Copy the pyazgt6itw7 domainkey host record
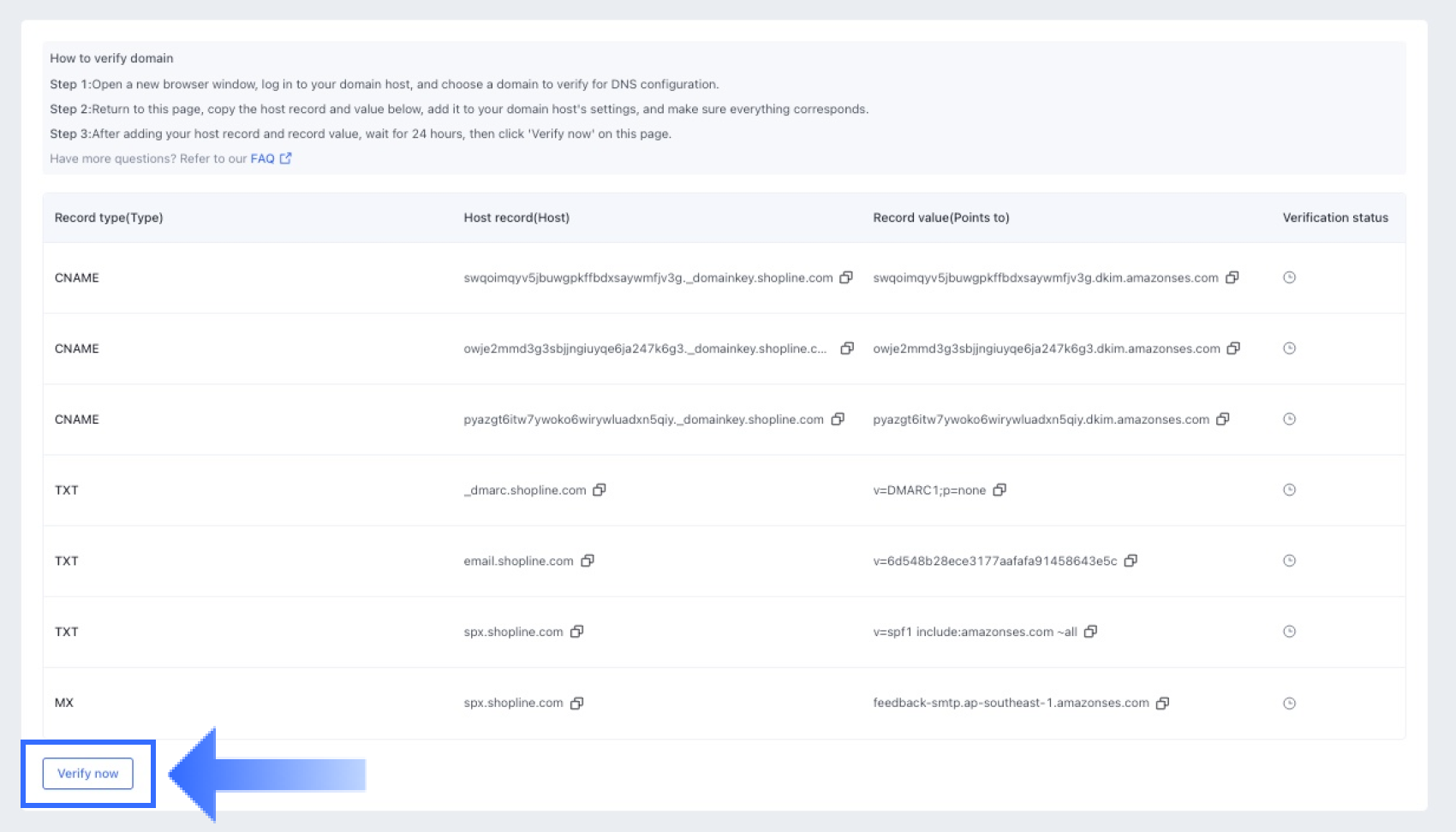Image resolution: width=1456 pixels, height=832 pixels. 838,419
